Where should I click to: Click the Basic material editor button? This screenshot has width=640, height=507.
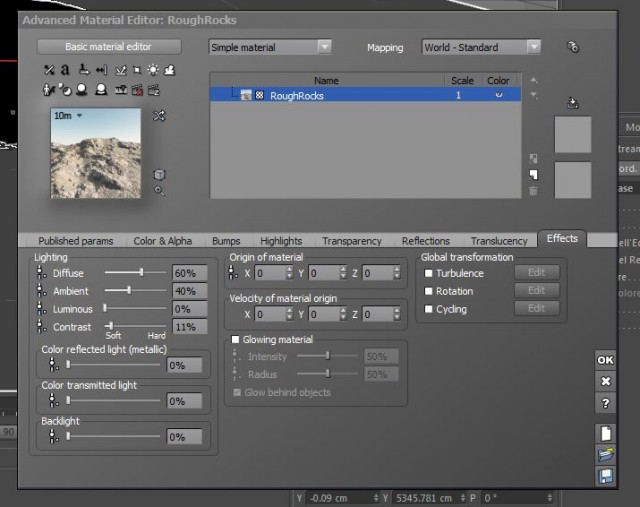pos(109,47)
